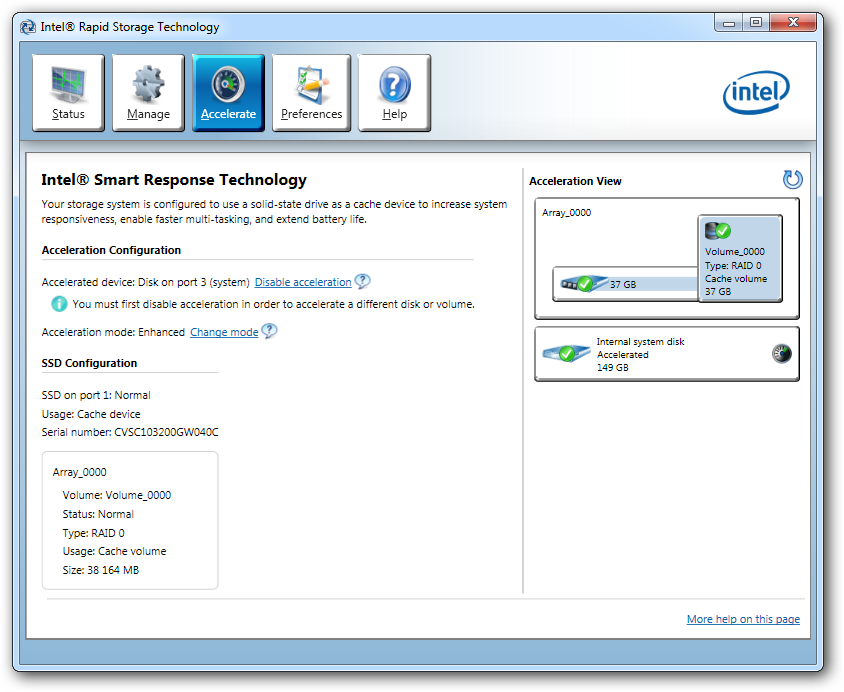Select the Volume_0000 RAID 0 panel text
The image size is (844, 692).
736,272
